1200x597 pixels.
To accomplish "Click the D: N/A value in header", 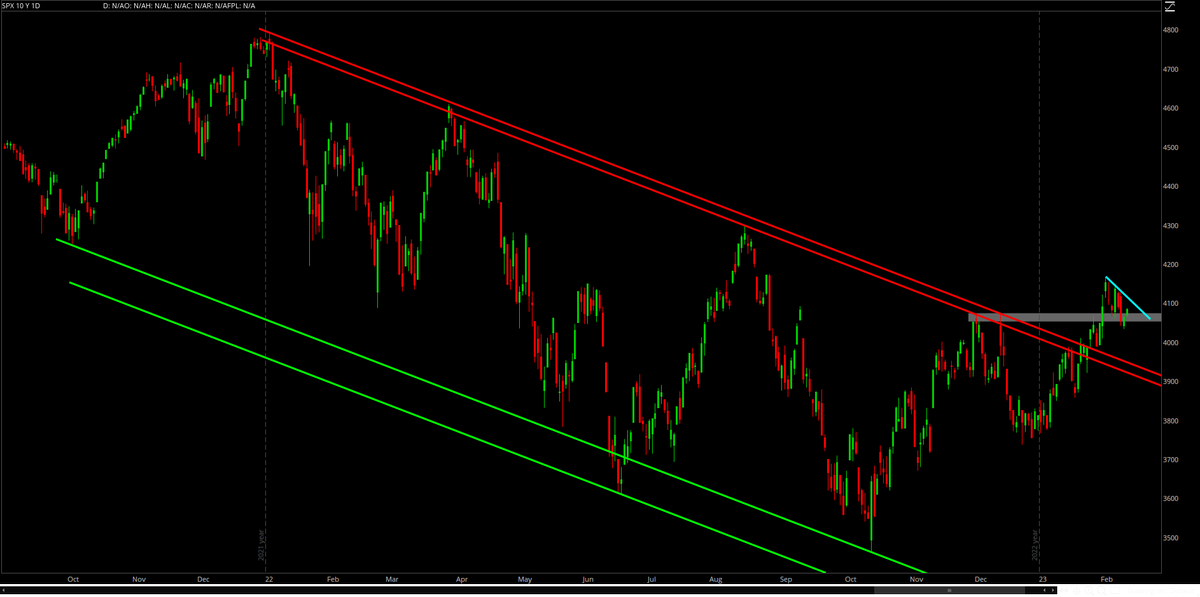I will [x=115, y=6].
